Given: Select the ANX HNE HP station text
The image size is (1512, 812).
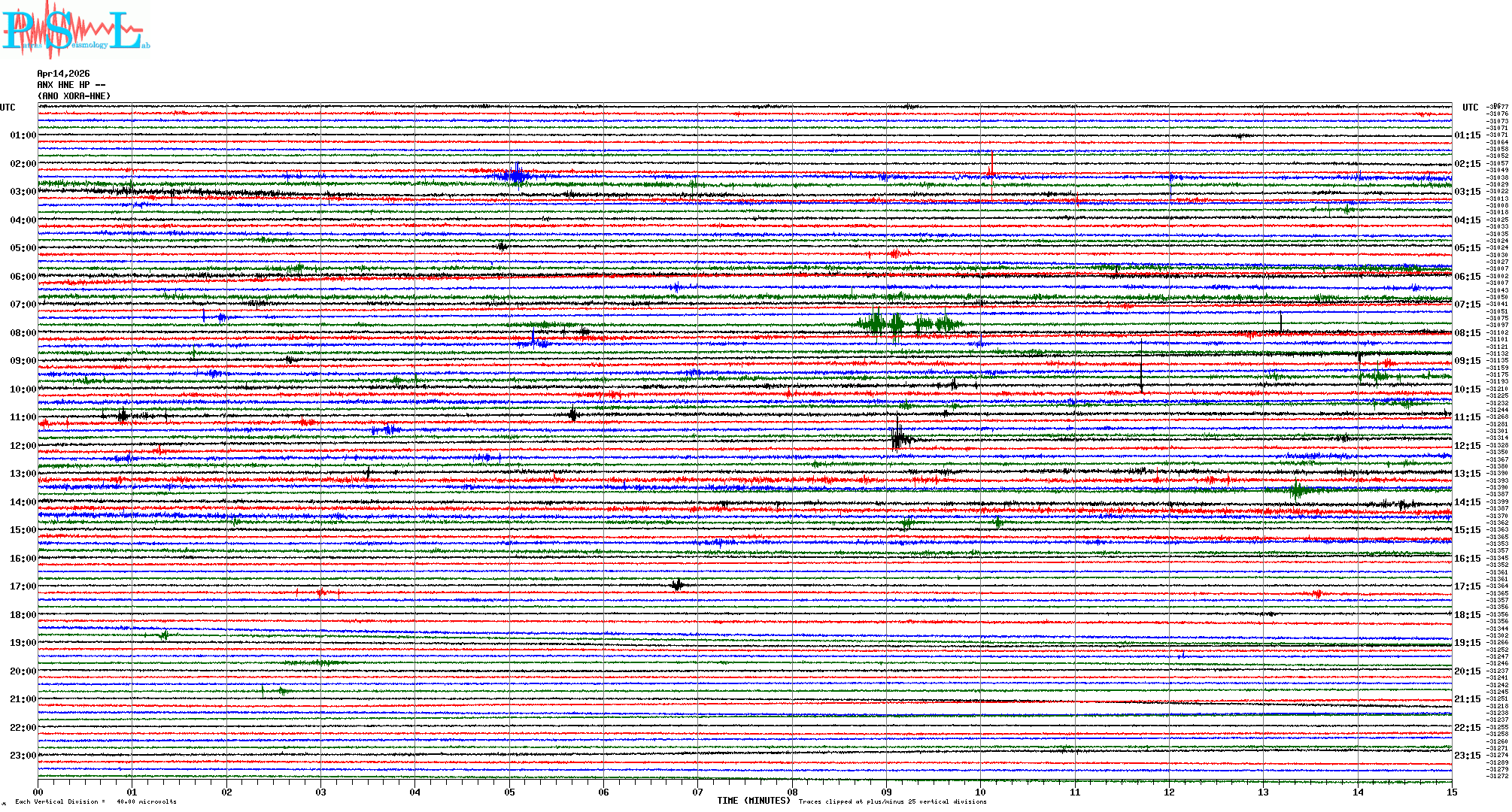Looking at the screenshot, I should [71, 85].
